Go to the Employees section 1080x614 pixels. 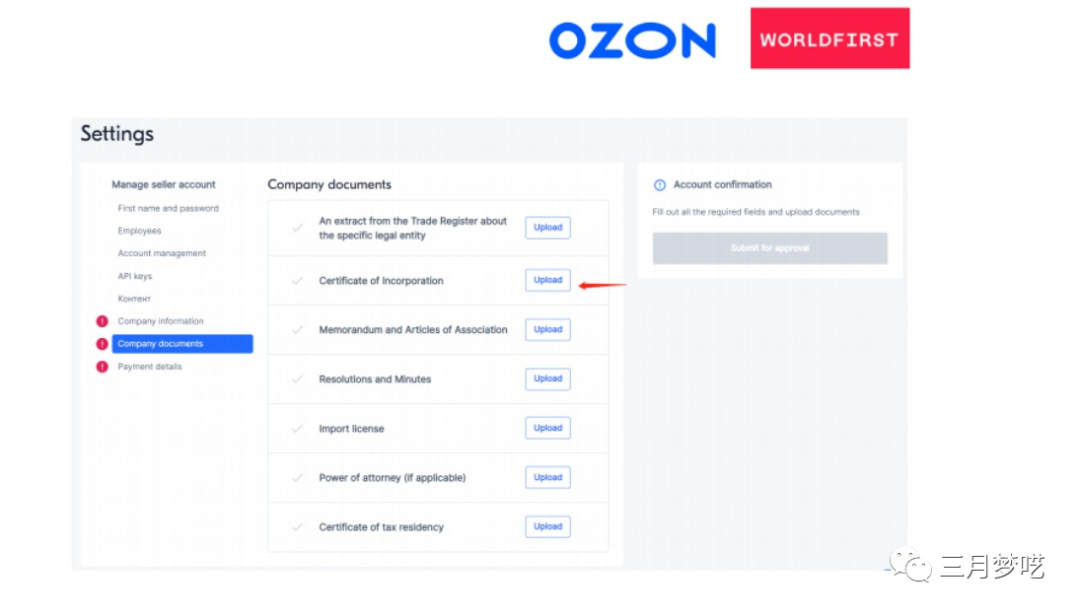[139, 231]
